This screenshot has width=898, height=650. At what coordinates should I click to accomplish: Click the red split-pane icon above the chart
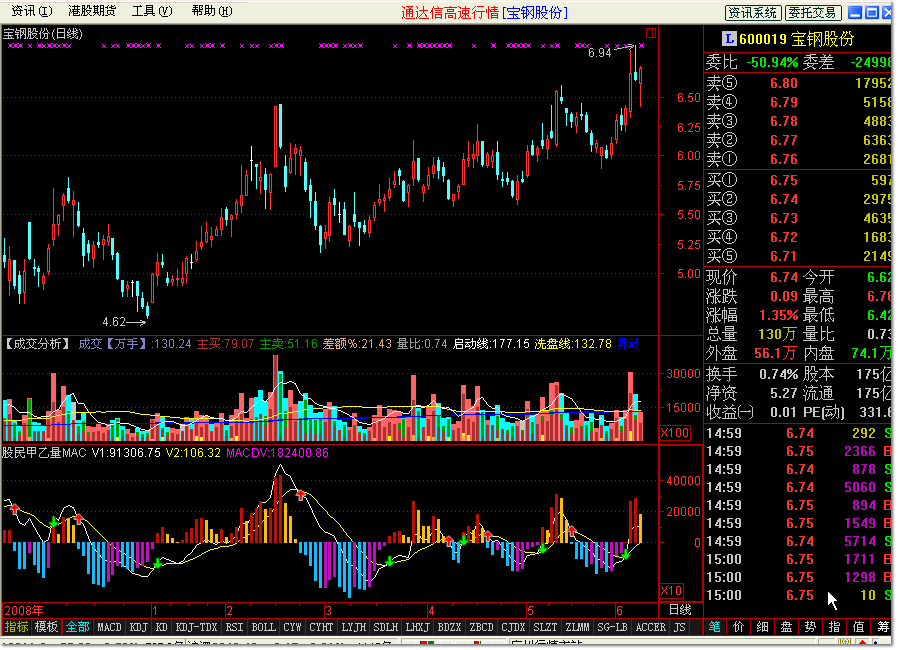[x=651, y=33]
